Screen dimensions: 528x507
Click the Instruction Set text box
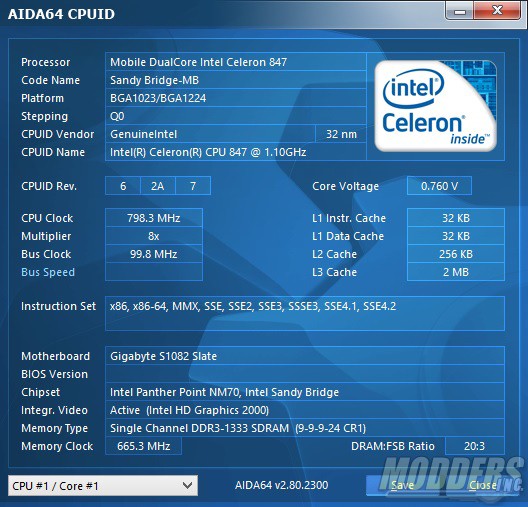305,313
